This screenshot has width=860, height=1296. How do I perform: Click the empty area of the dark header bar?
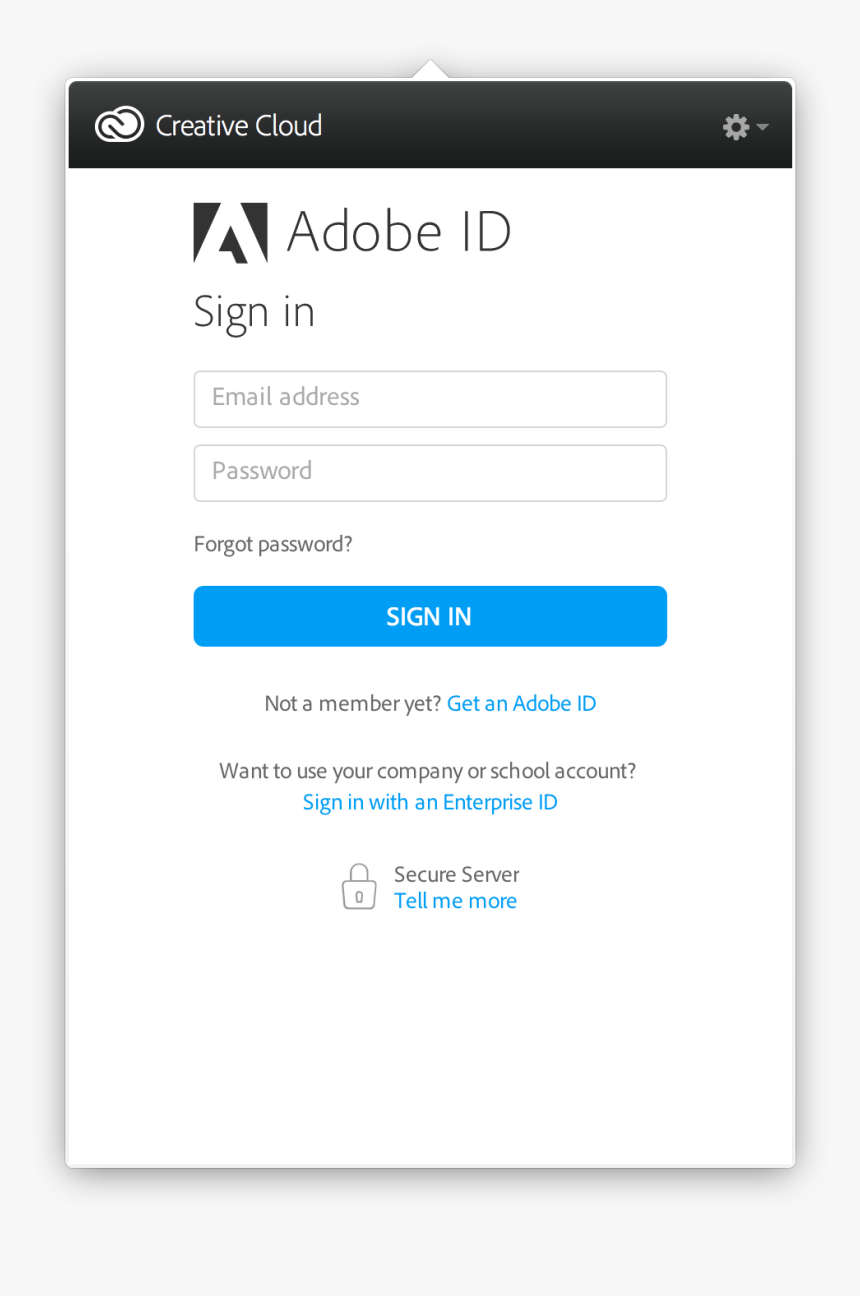[520, 126]
